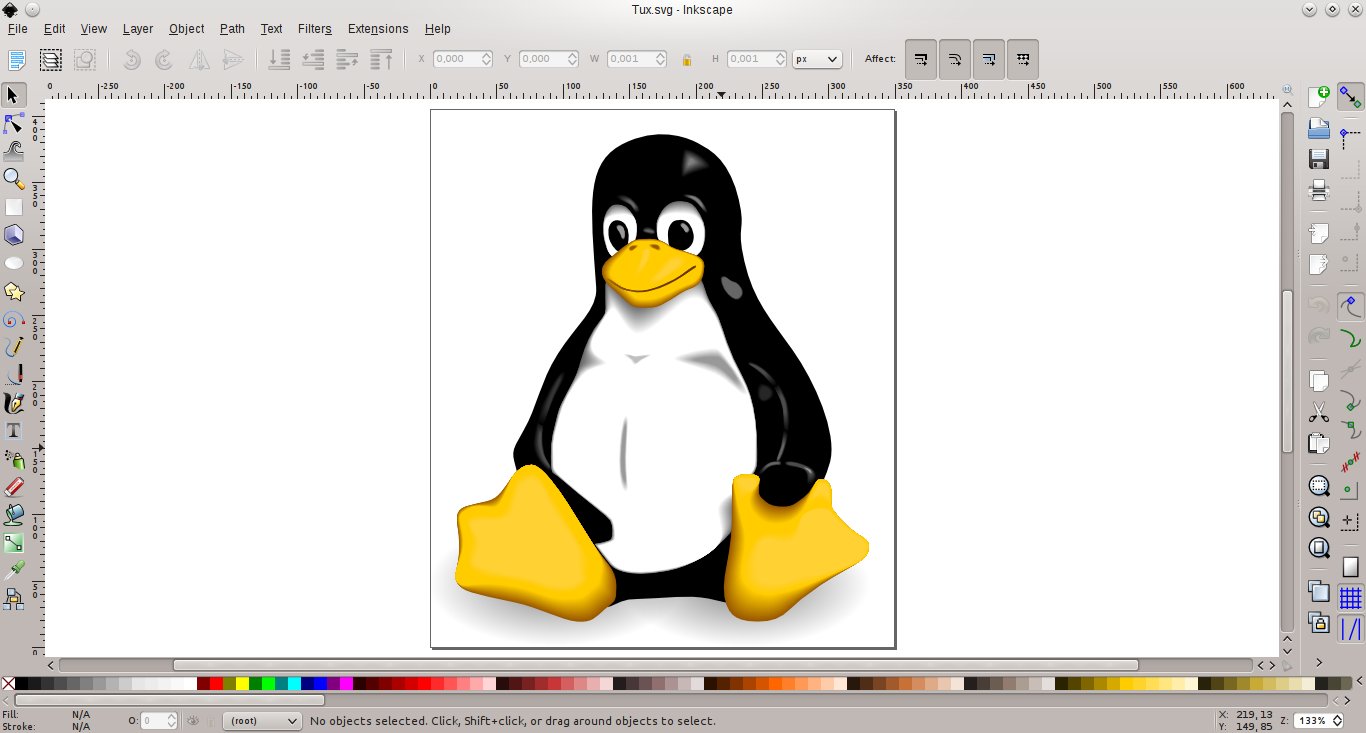Open the Filters menu
This screenshot has height=733, width=1366.
click(x=314, y=29)
